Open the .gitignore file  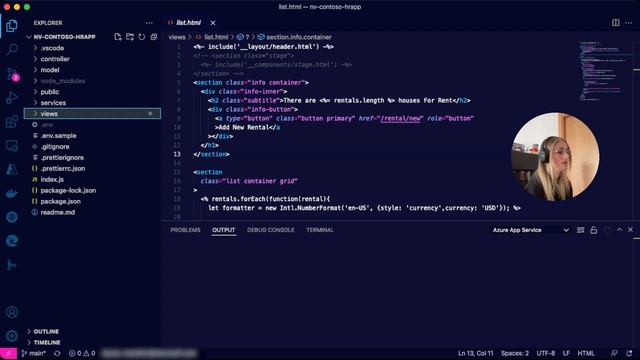pyautogui.click(x=55, y=147)
